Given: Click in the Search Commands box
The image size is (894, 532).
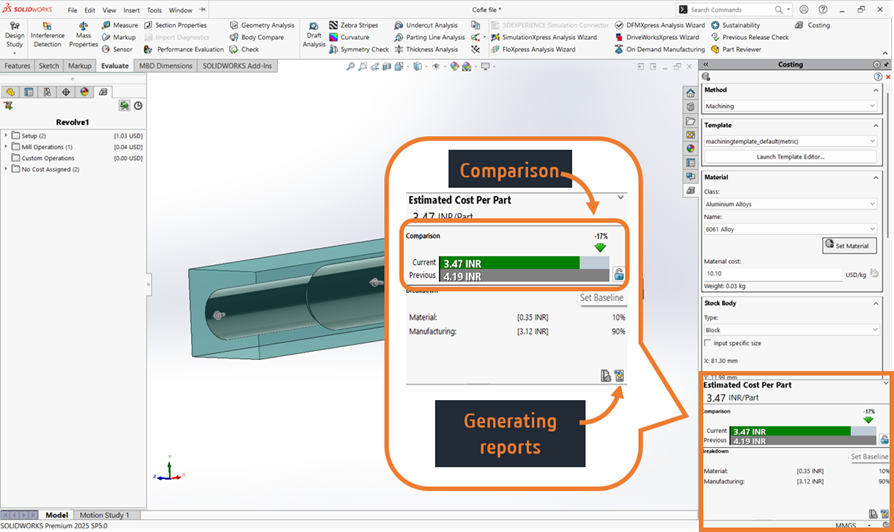Looking at the screenshot, I should click(x=734, y=10).
